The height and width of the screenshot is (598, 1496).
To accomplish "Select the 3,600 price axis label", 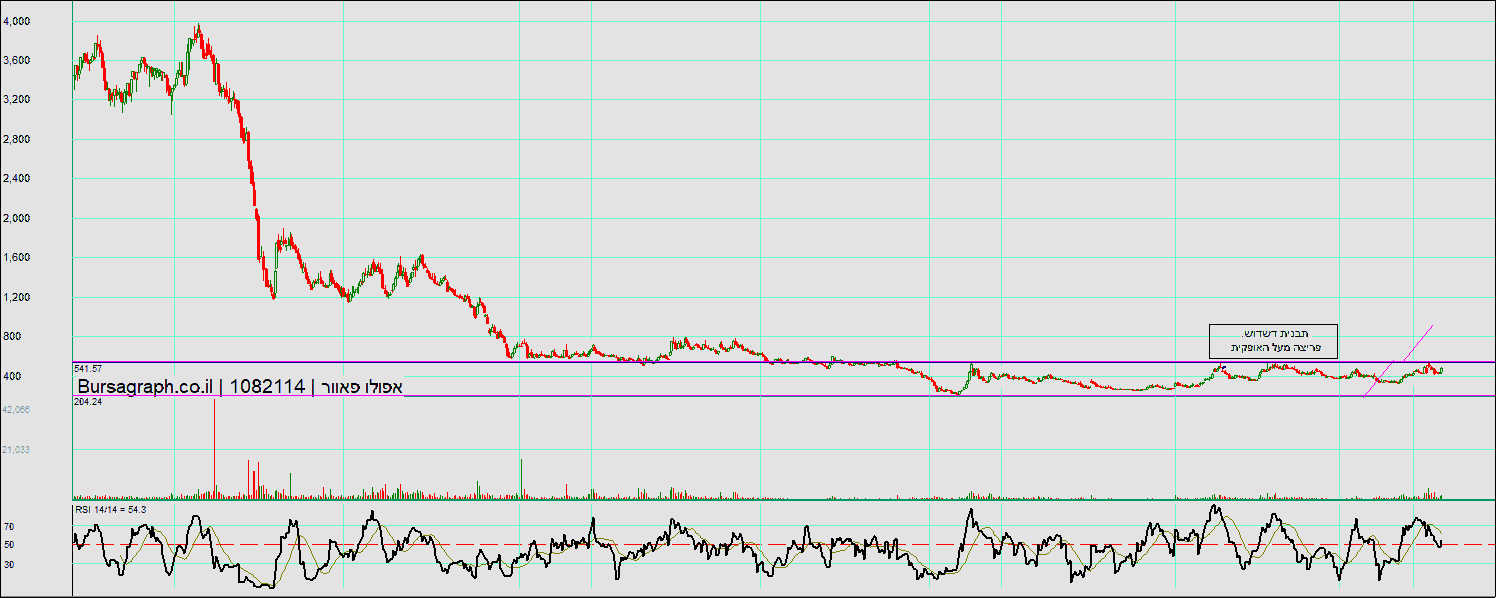I will 16,61.
